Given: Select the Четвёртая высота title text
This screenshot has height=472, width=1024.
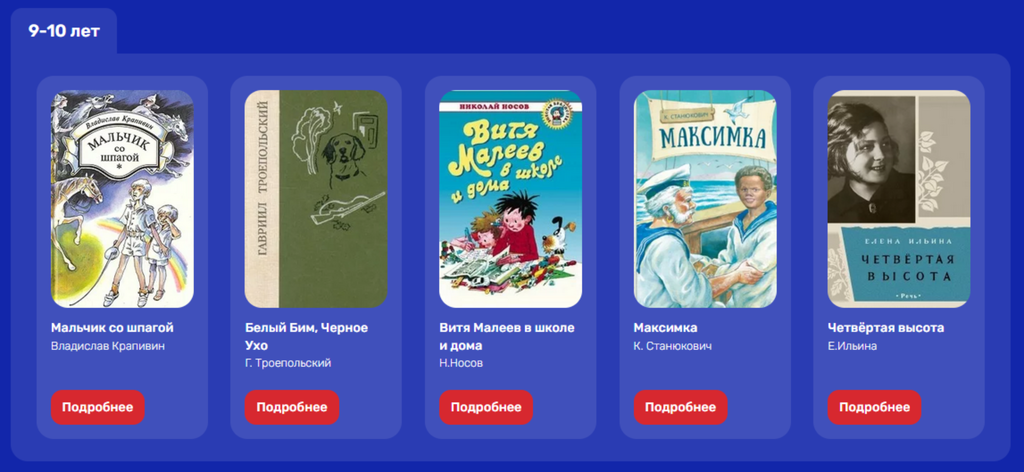Looking at the screenshot, I should (x=886, y=328).
